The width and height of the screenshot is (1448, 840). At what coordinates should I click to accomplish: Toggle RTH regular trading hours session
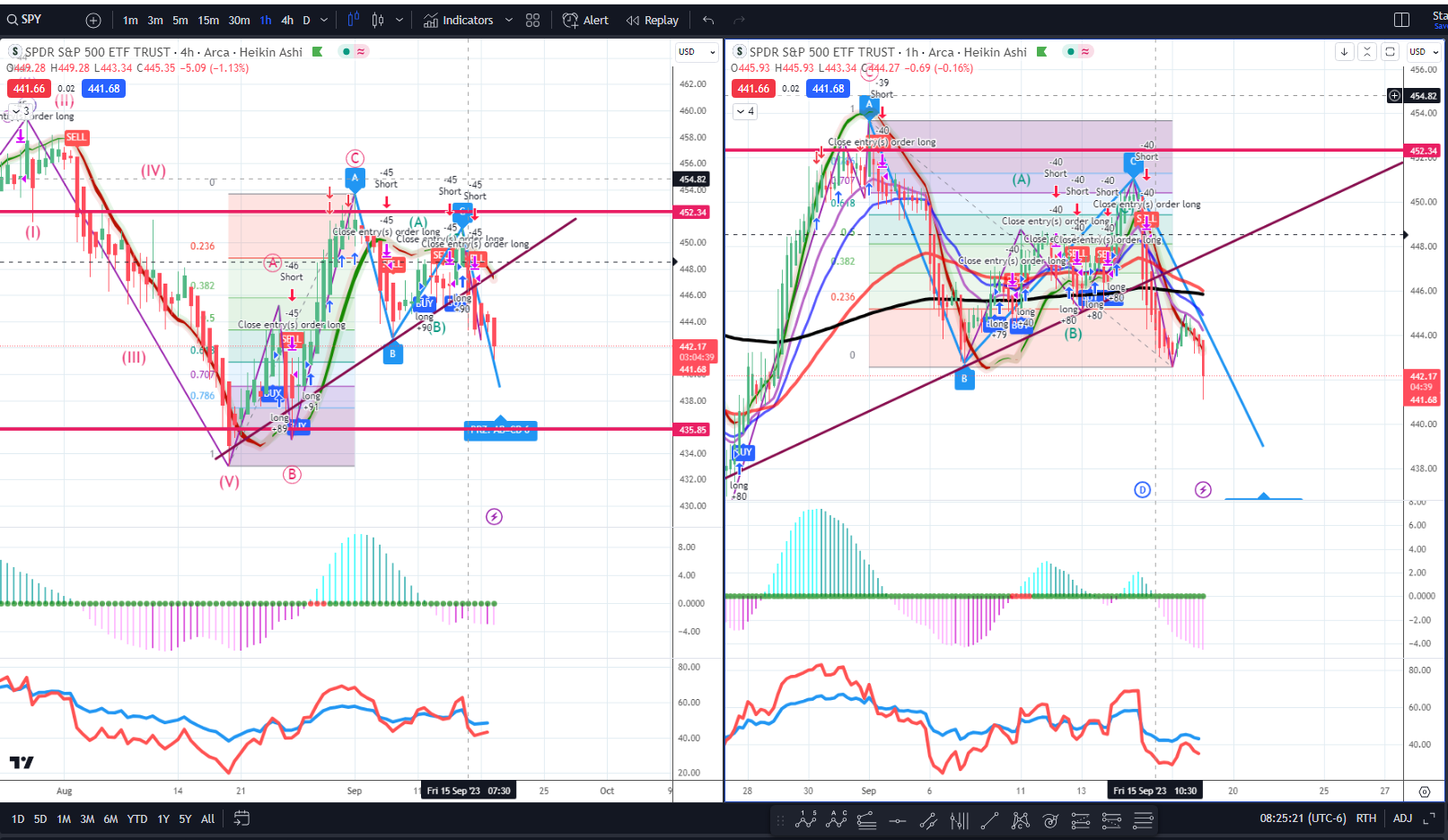tap(1365, 818)
